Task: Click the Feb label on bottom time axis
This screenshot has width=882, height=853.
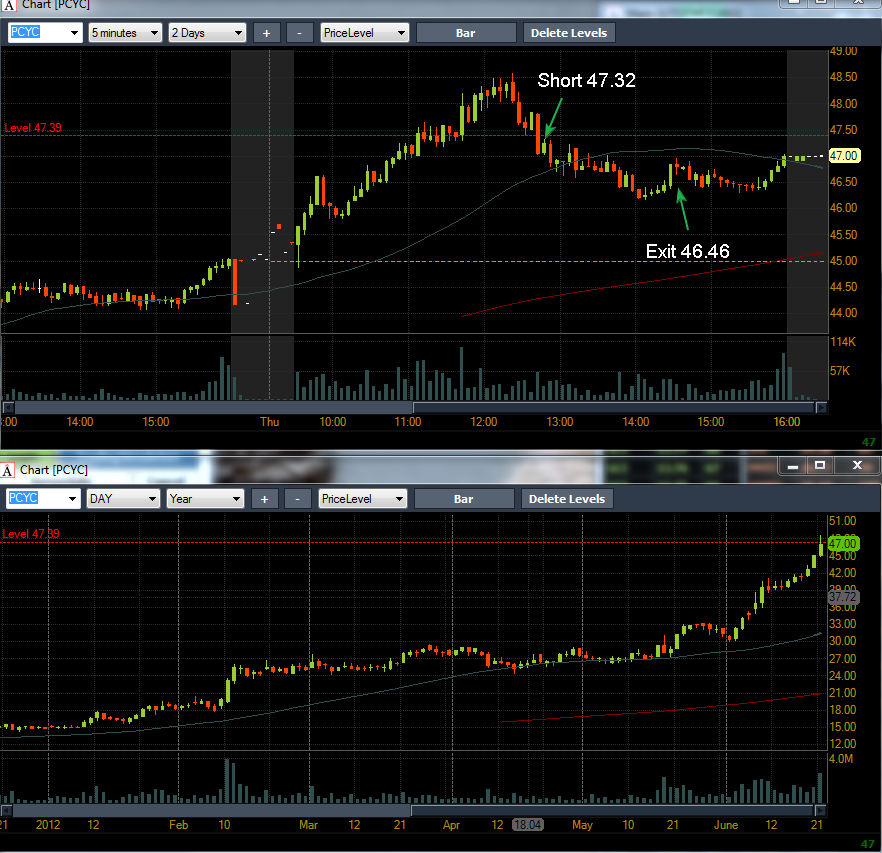Action: point(178,825)
